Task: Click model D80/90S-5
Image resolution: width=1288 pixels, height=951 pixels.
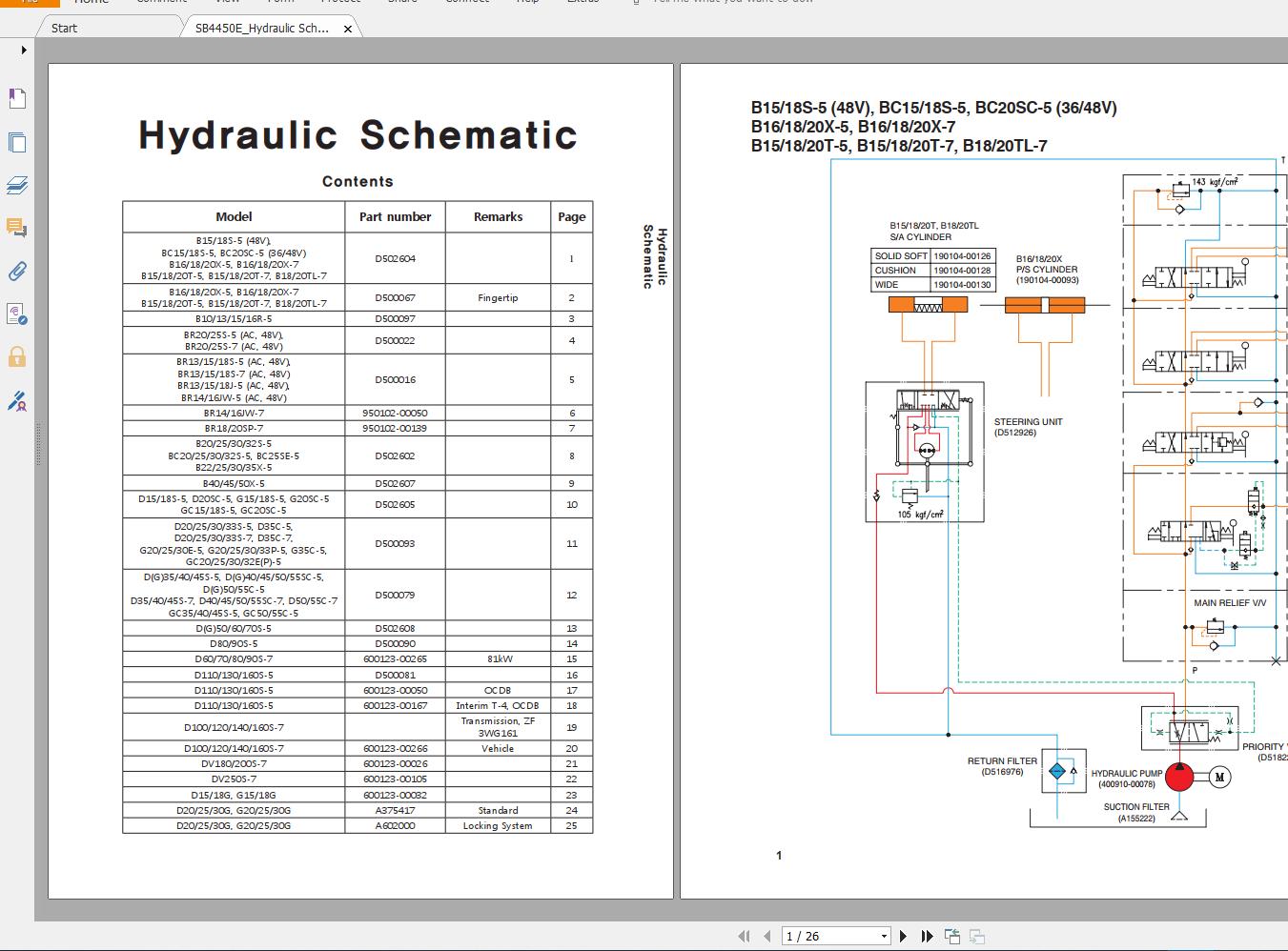Action: 234,643
